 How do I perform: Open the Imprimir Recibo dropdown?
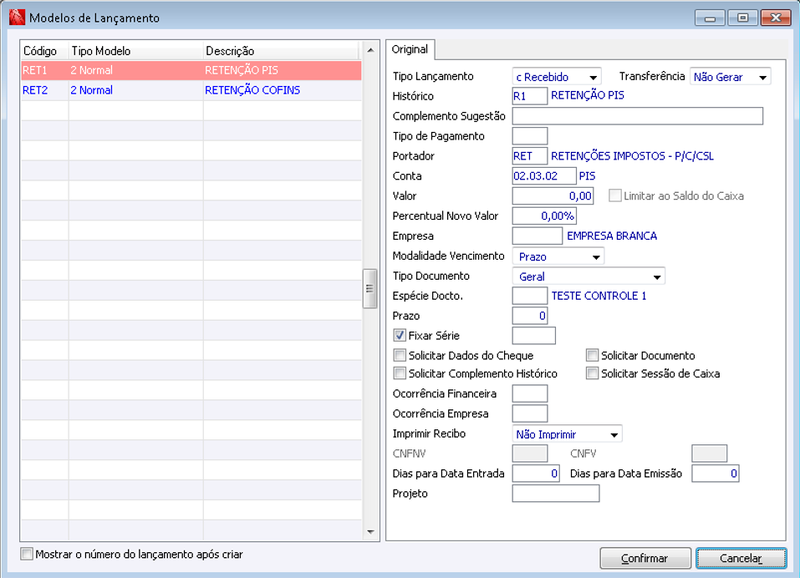click(567, 434)
